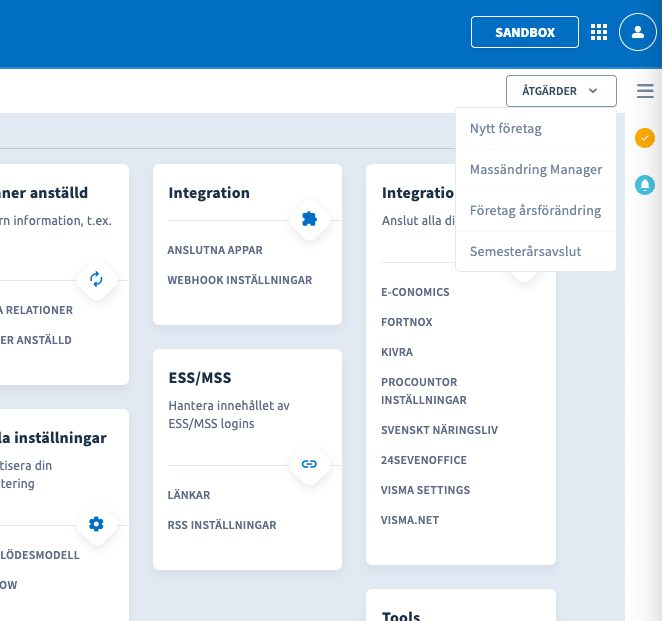Click the ESS/MSS chain link icon
The image size is (662, 621).
310,464
